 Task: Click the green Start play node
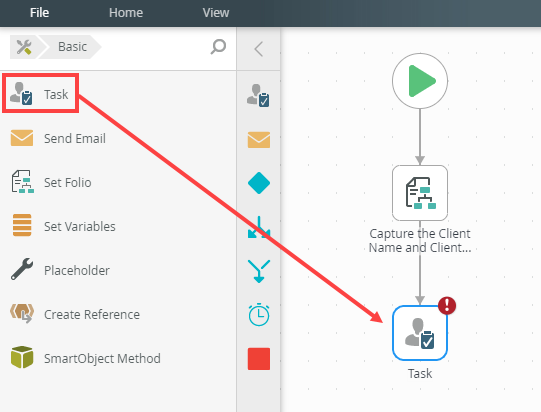click(420, 81)
